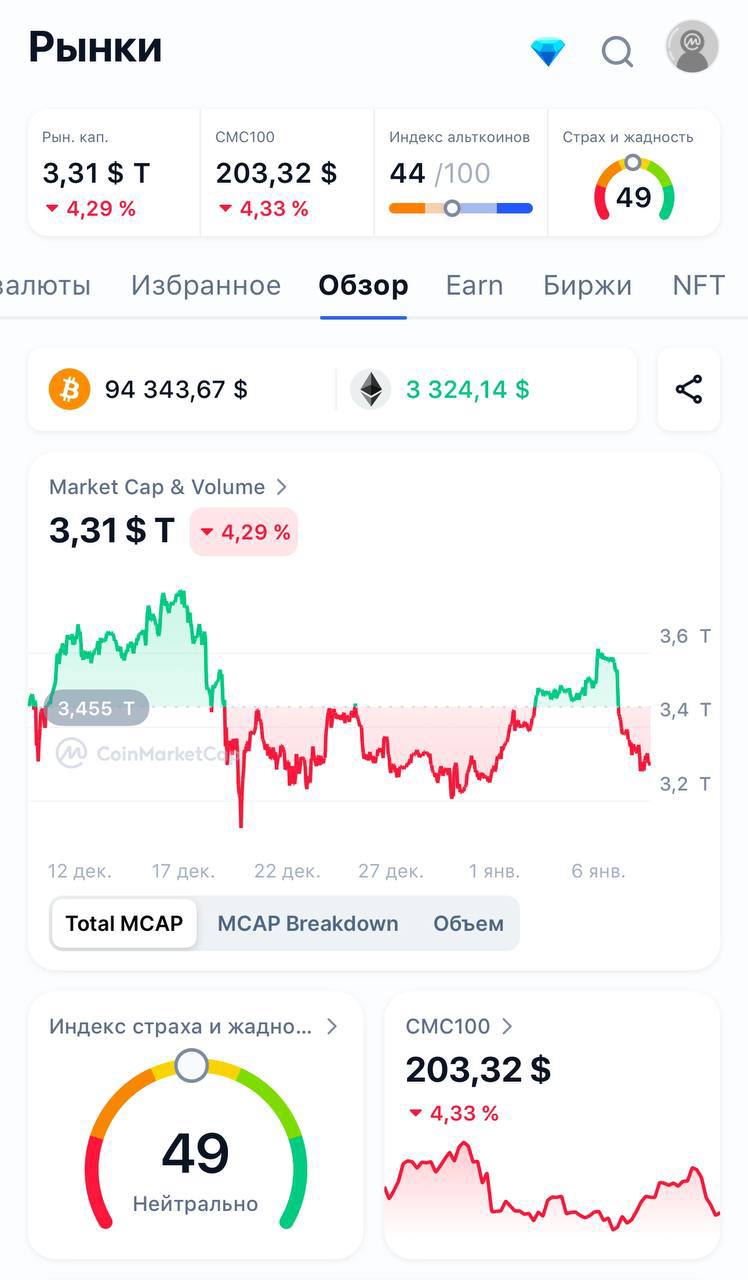Open the Рын. кап. summary card
The height and width of the screenshot is (1280, 748).
pos(114,173)
